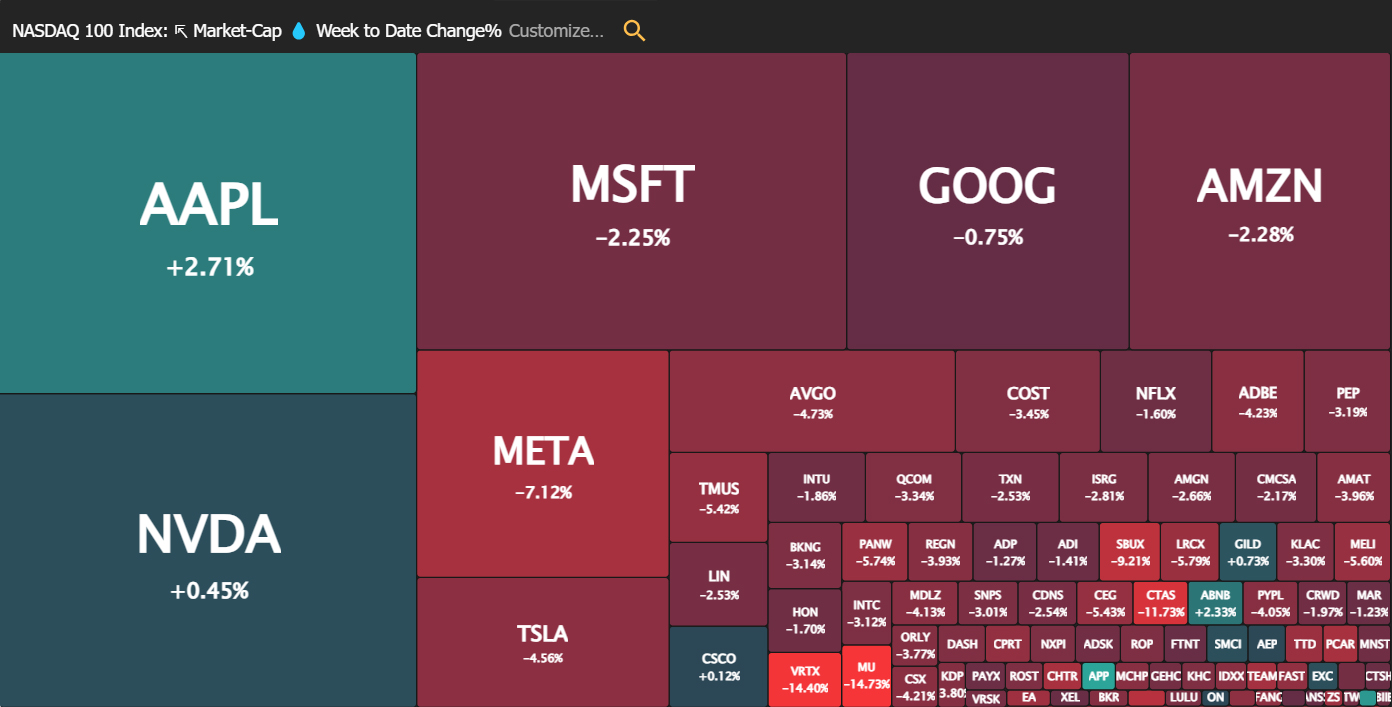This screenshot has height=707, width=1392.
Task: Click the AVGO tile
Action: coord(812,401)
